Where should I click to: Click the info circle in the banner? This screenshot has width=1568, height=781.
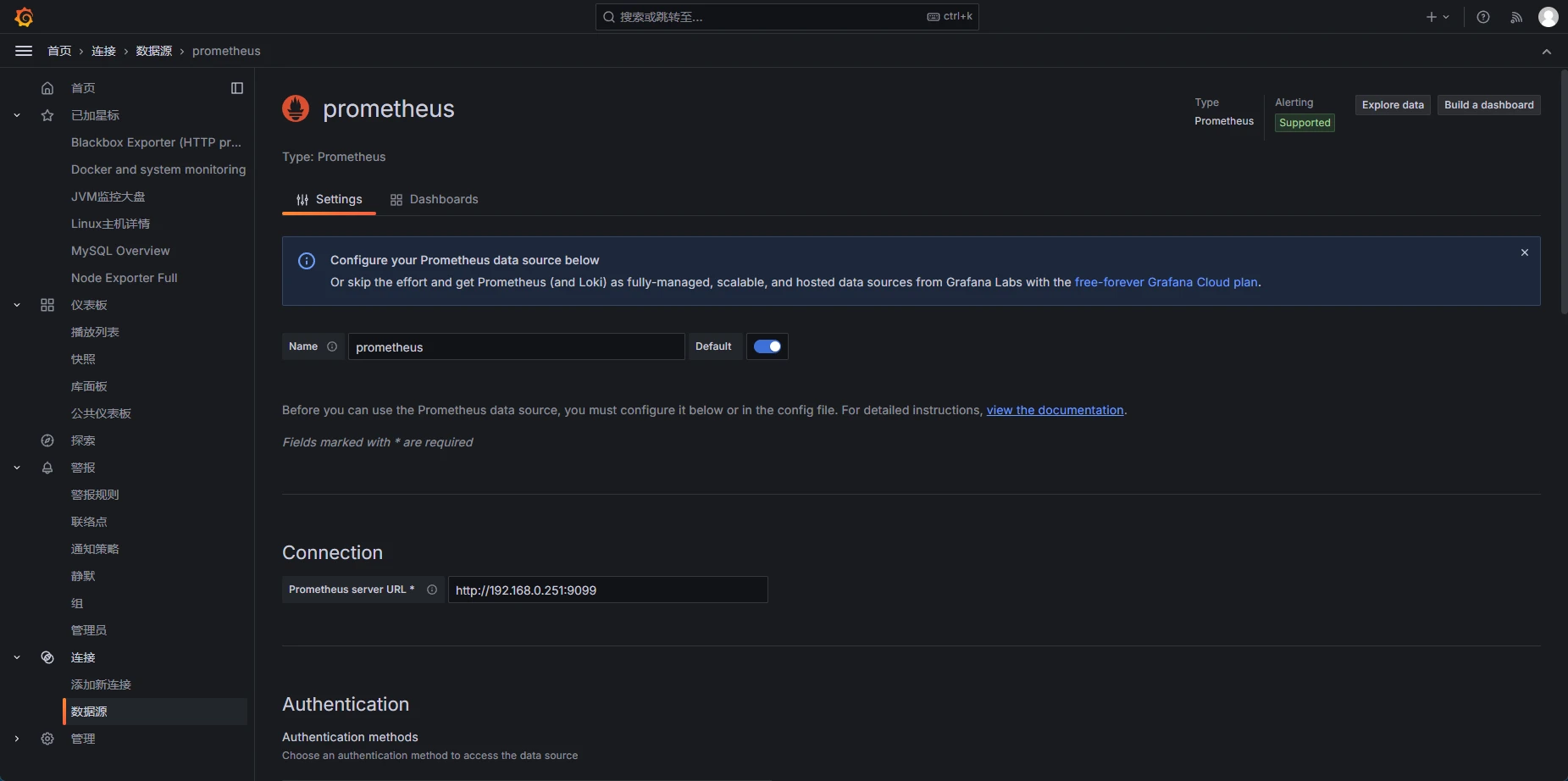coord(307,261)
